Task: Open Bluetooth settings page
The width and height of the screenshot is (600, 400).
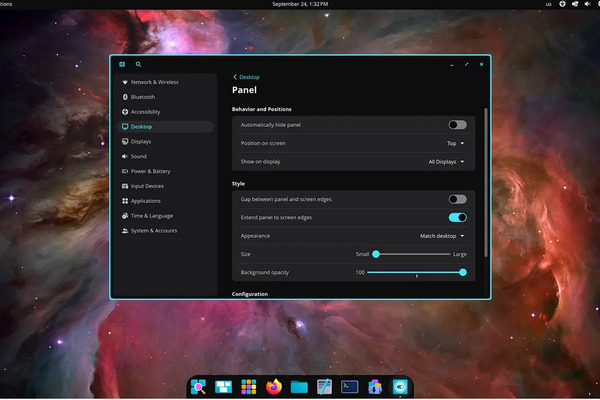Action: (x=165, y=97)
